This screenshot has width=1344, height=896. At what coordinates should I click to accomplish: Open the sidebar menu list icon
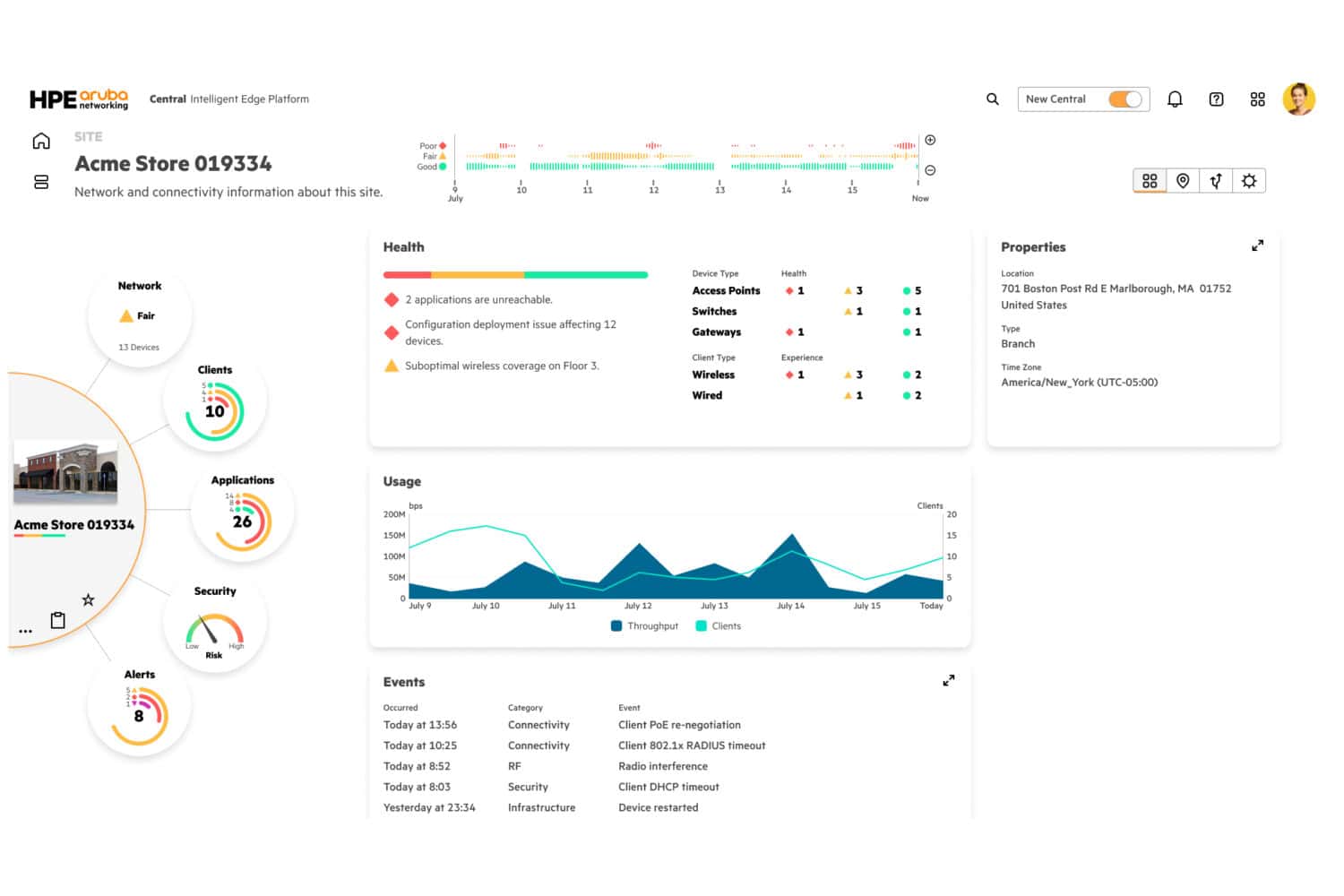click(x=40, y=182)
